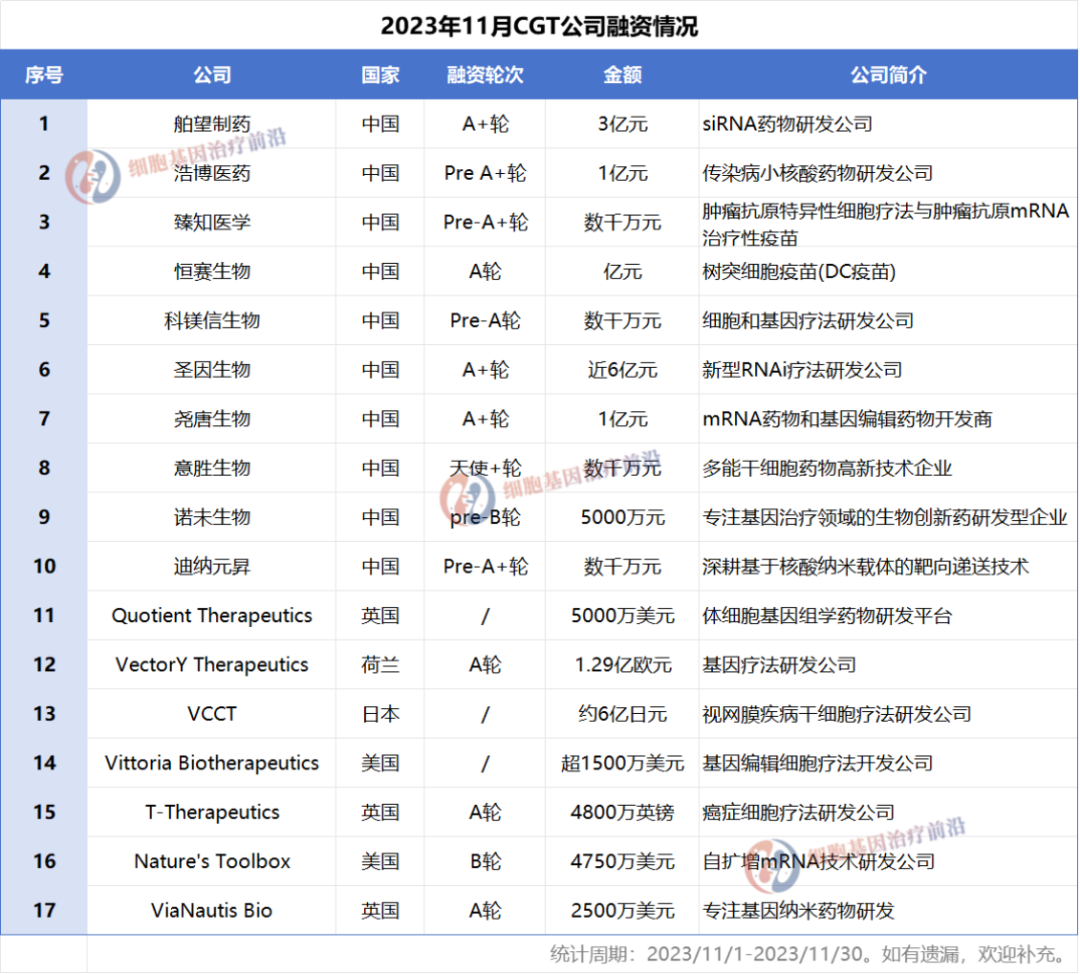Click the Quotient Therapeutics company name

[212, 616]
